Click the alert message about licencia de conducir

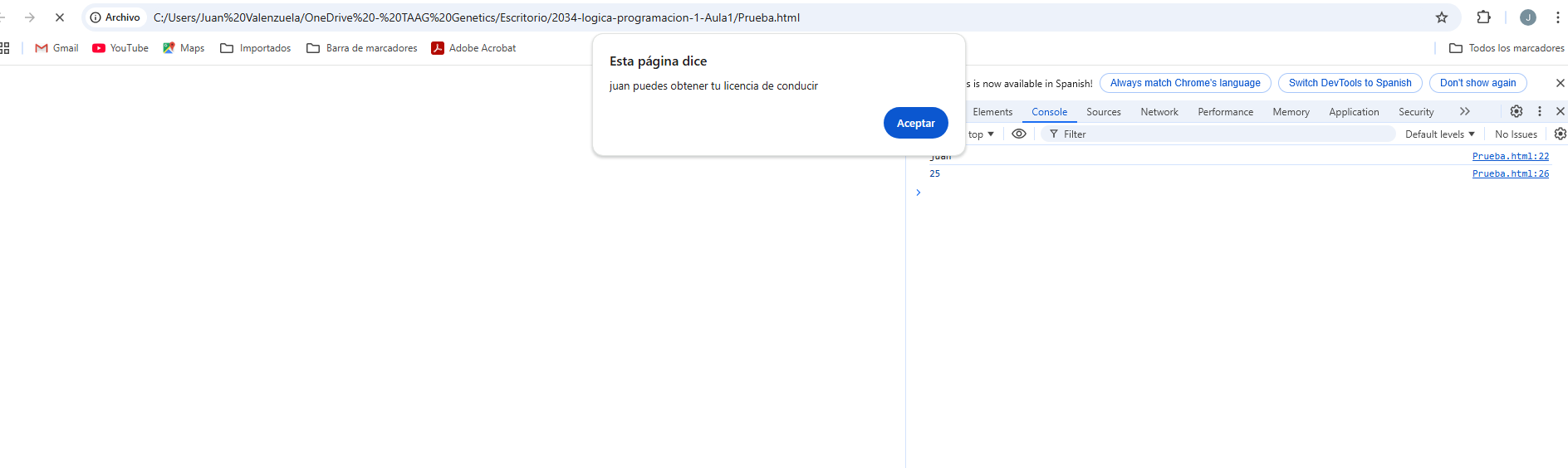pyautogui.click(x=713, y=86)
